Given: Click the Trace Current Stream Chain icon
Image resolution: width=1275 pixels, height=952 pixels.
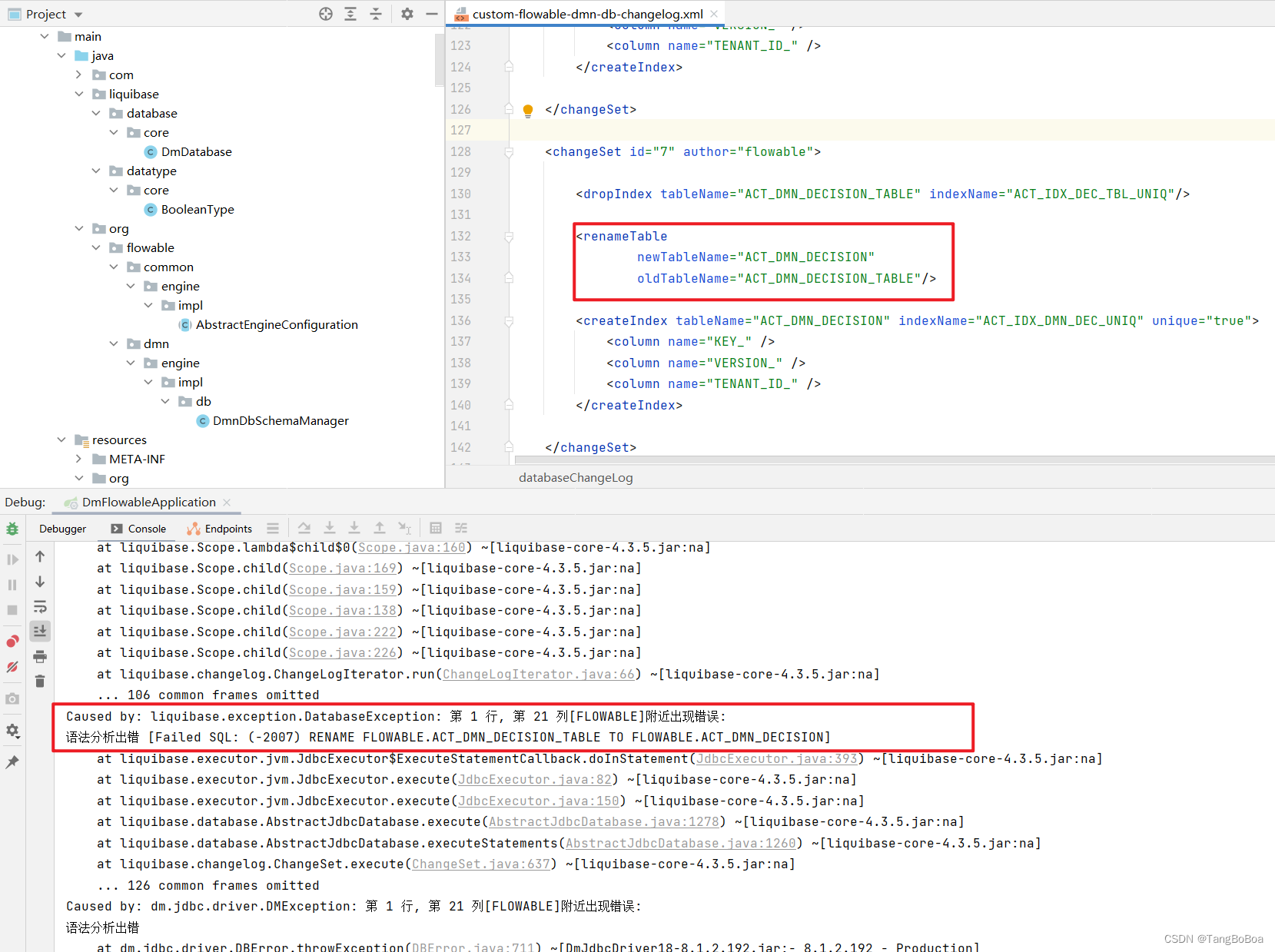Looking at the screenshot, I should pos(461,528).
